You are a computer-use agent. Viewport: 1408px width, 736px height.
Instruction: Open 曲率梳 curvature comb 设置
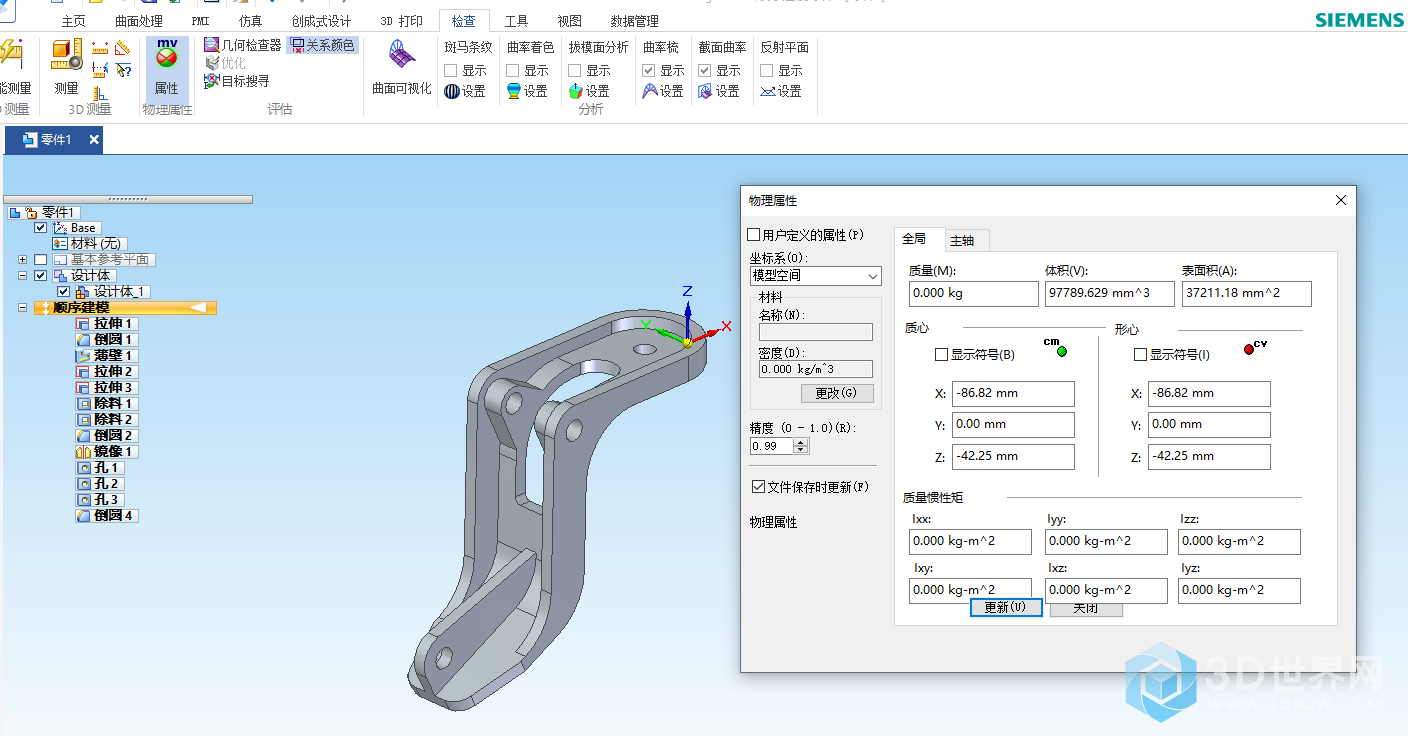click(663, 91)
